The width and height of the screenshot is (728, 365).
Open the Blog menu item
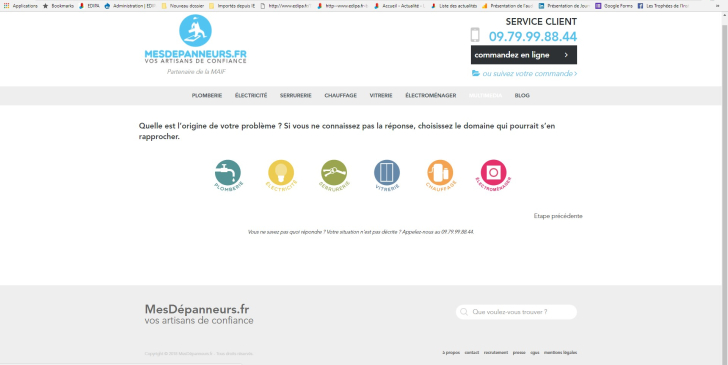[522, 96]
